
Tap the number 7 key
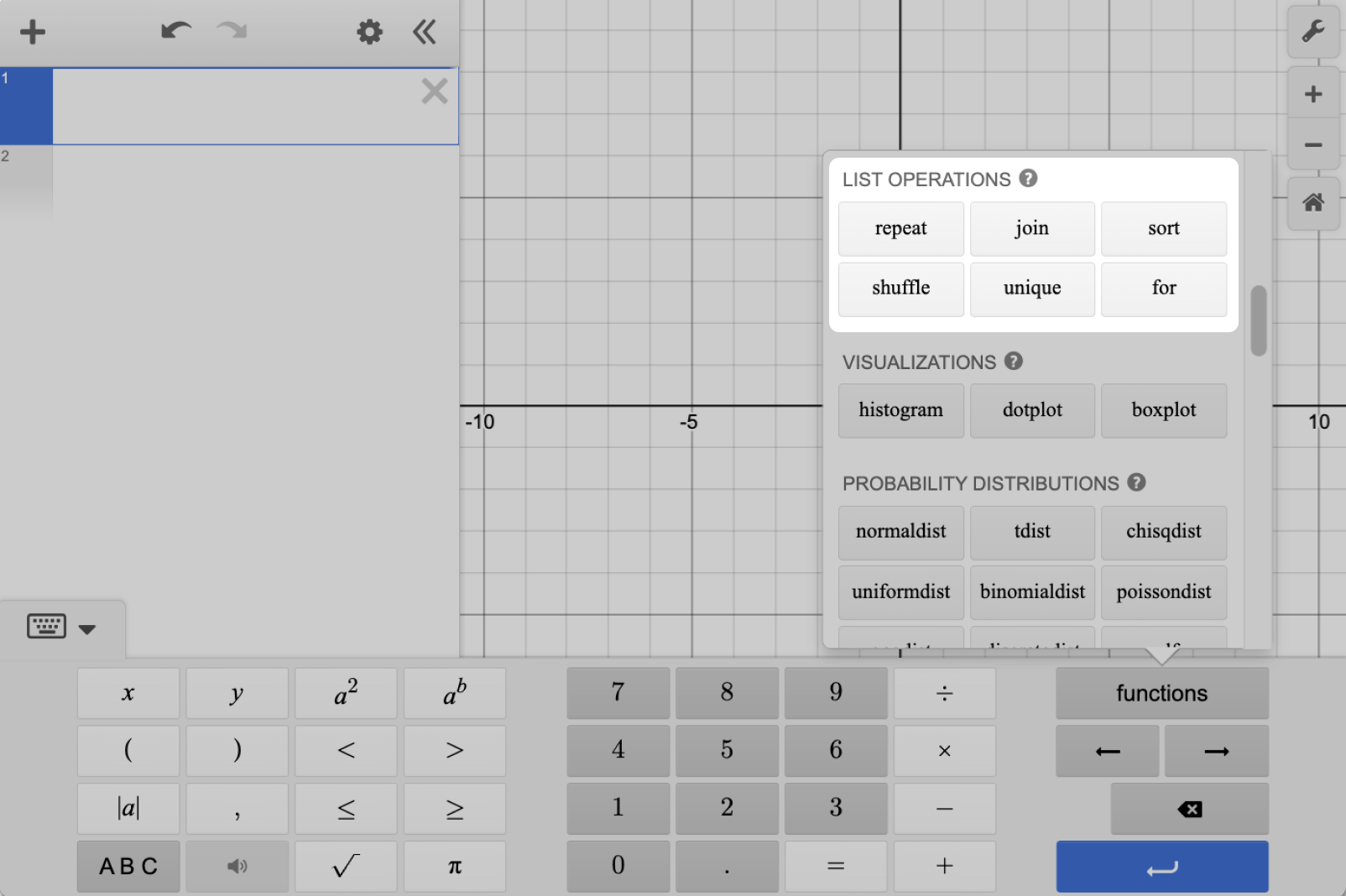point(618,693)
